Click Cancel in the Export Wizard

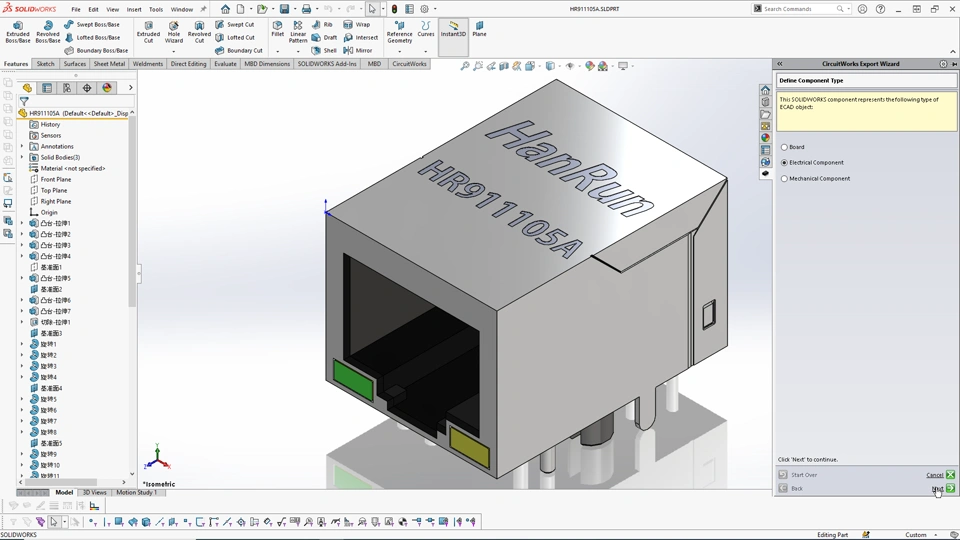(940, 474)
